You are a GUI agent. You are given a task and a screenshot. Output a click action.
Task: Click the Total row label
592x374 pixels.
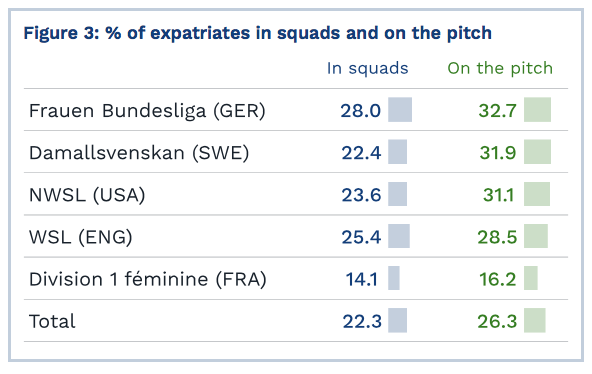click(52, 322)
